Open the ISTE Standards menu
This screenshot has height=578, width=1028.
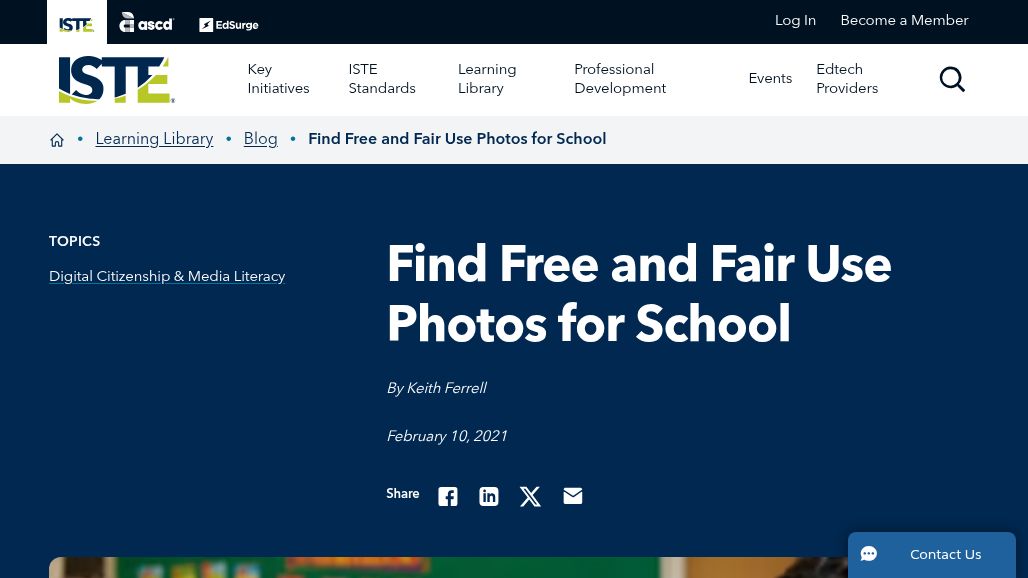tap(382, 79)
